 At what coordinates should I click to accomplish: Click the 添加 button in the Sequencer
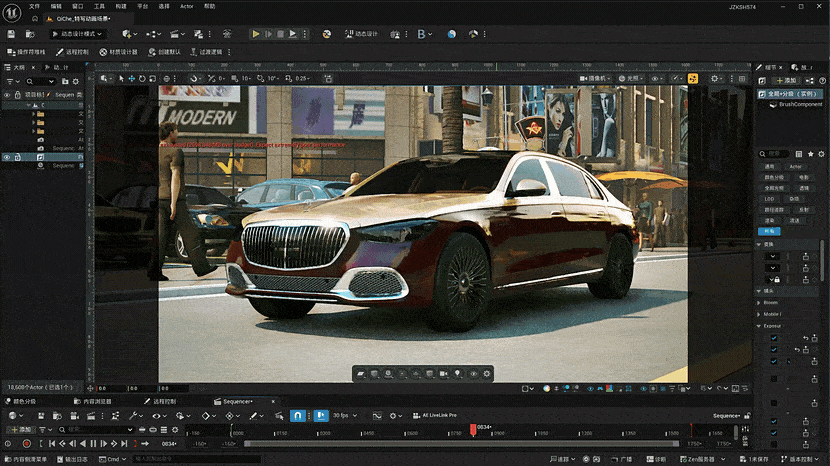tap(21, 429)
